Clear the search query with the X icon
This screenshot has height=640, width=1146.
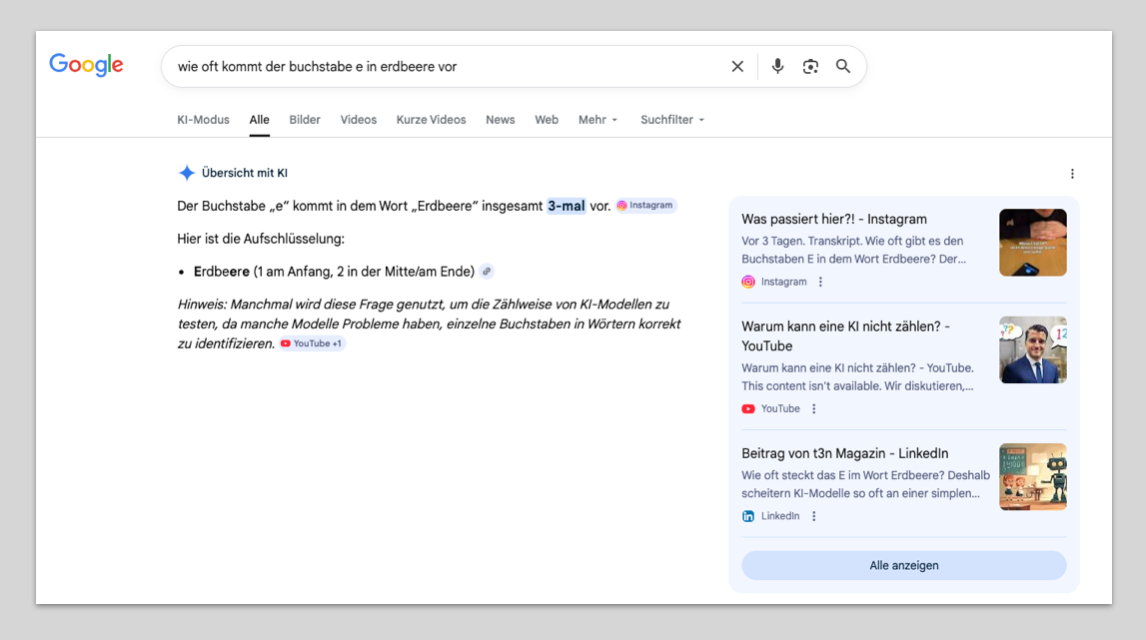click(x=737, y=66)
